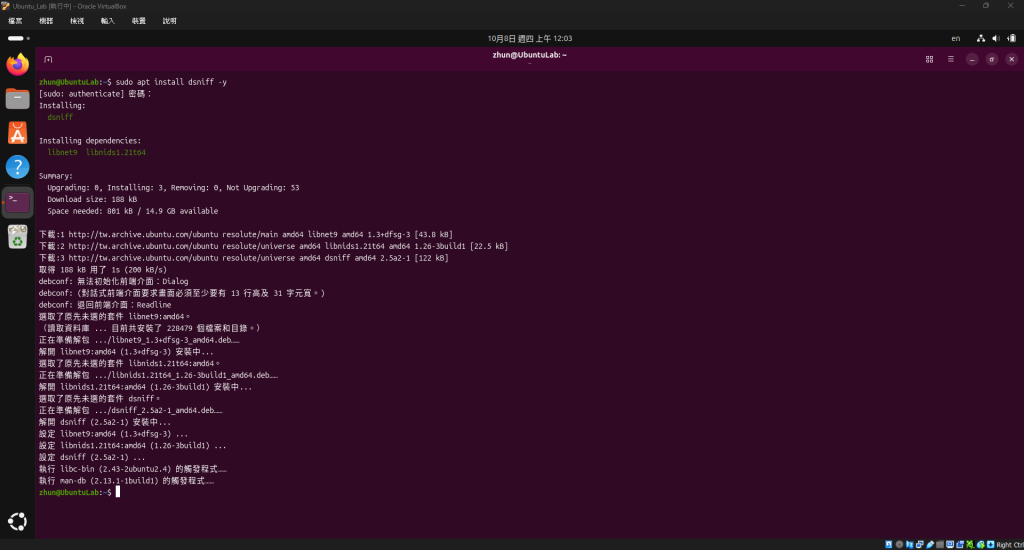This screenshot has height=550, width=1024.
Task: Click the VirtualBox display status icon
Action: 950,544
